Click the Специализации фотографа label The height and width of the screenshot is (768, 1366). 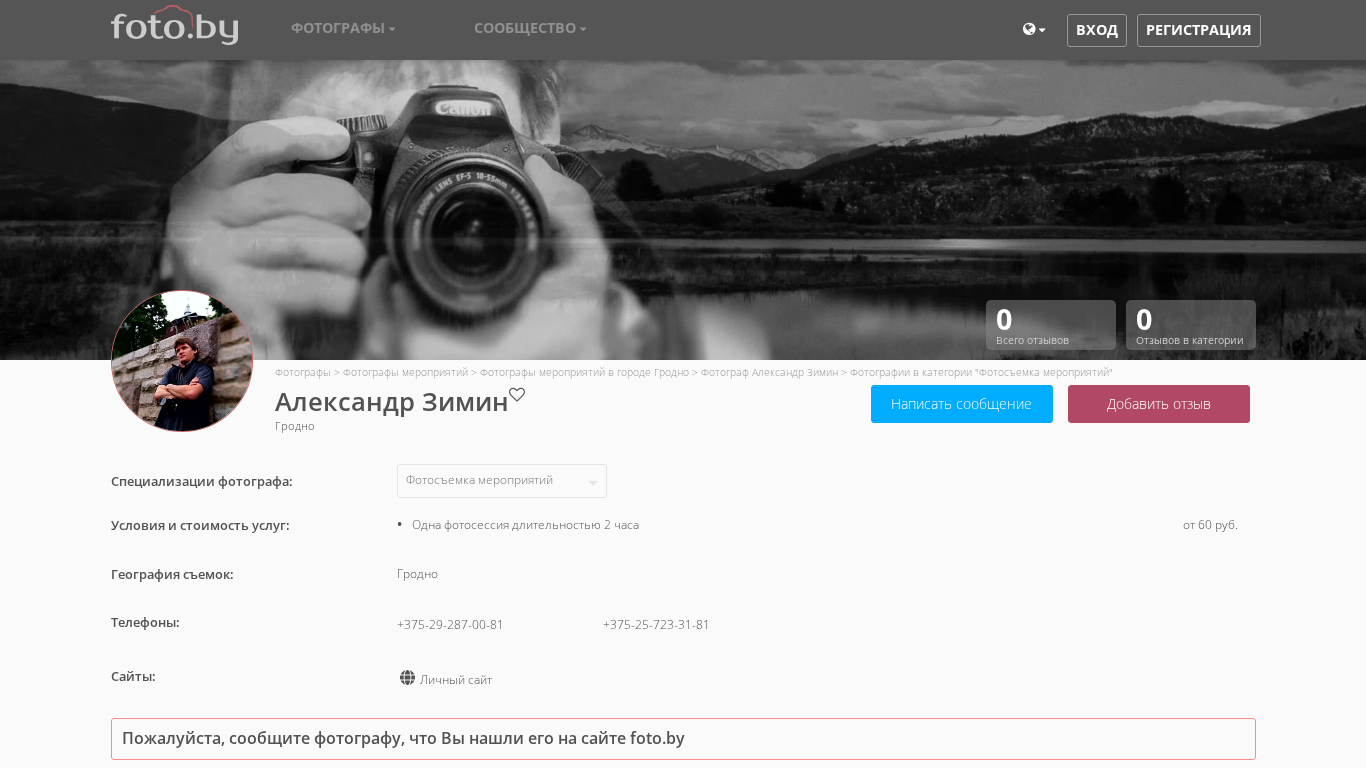pos(202,482)
